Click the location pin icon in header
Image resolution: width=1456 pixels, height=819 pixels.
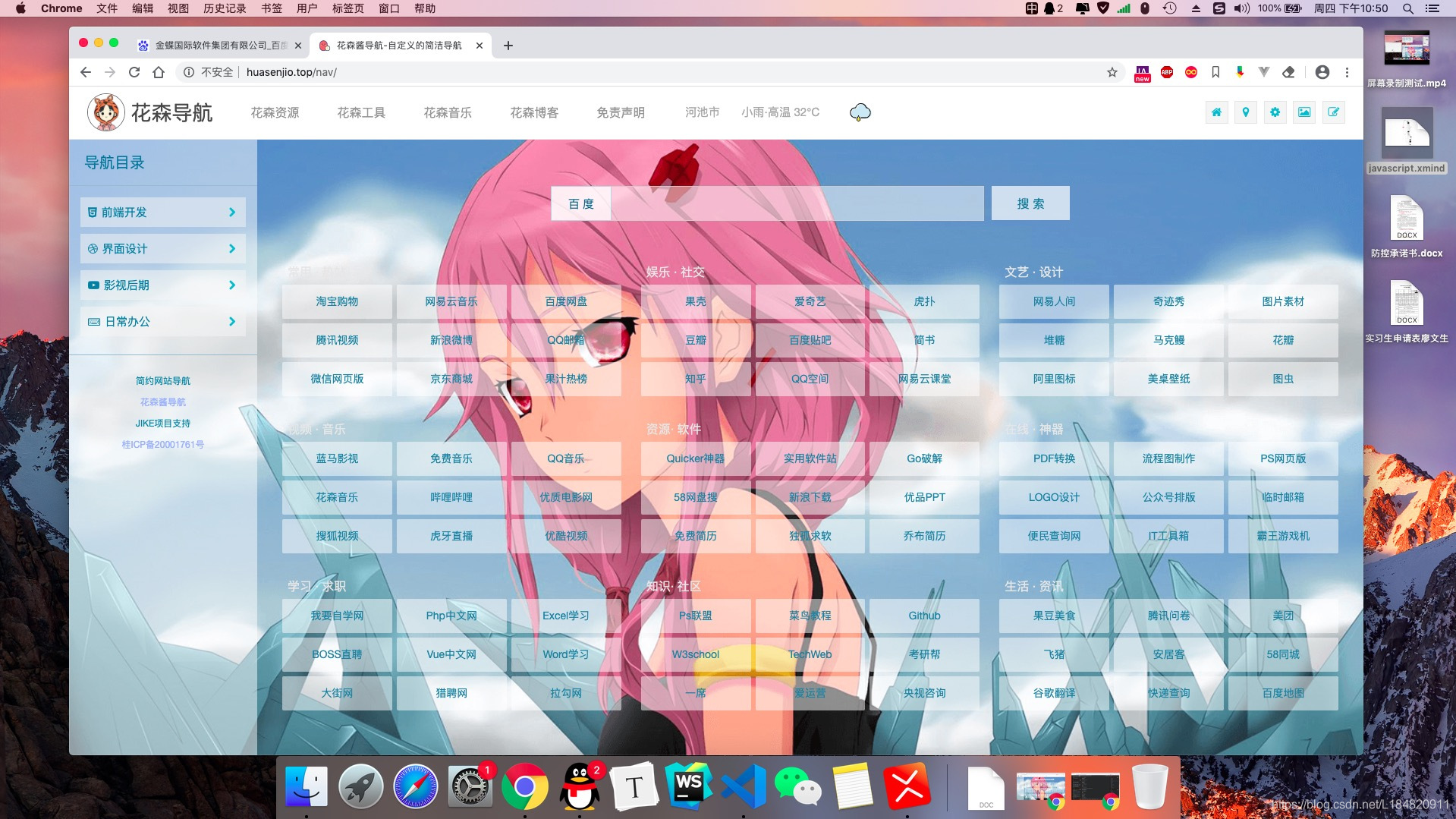[x=1246, y=112]
